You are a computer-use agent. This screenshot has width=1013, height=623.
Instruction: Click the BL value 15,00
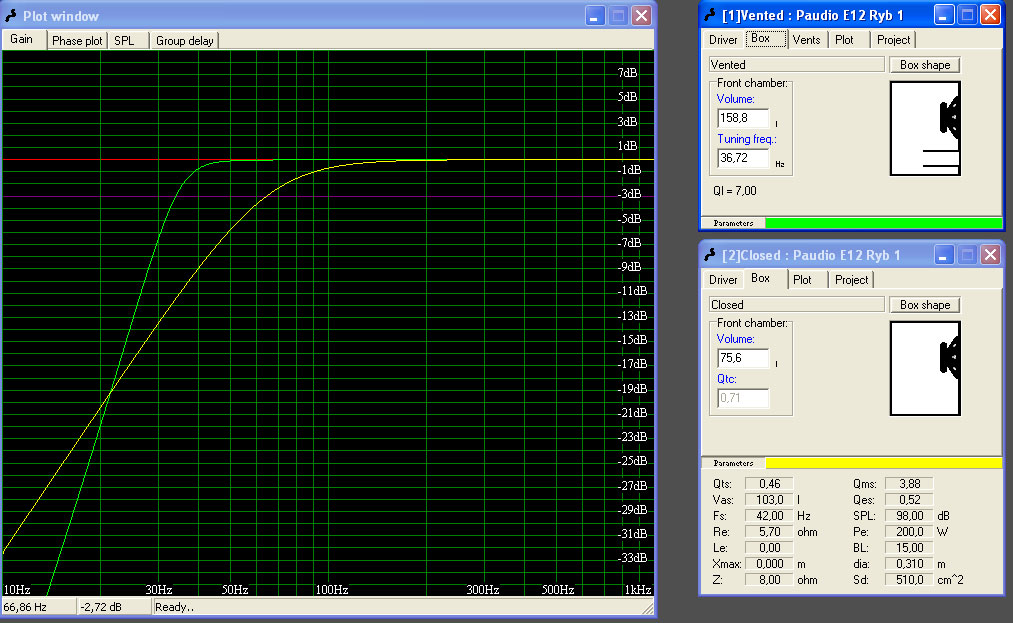(x=908, y=548)
